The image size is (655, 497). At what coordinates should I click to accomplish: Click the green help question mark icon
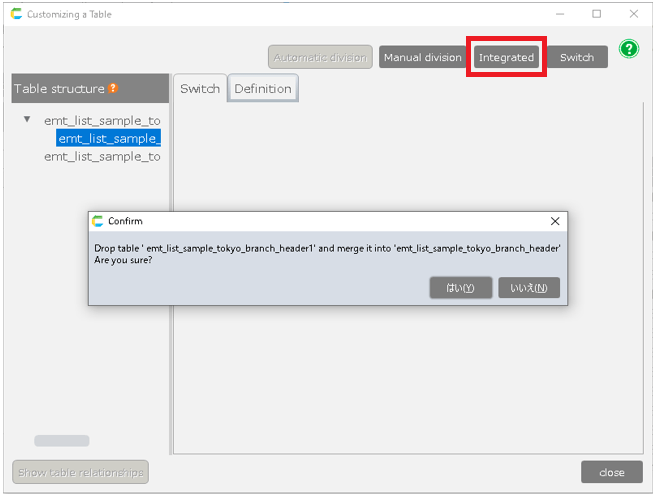629,49
